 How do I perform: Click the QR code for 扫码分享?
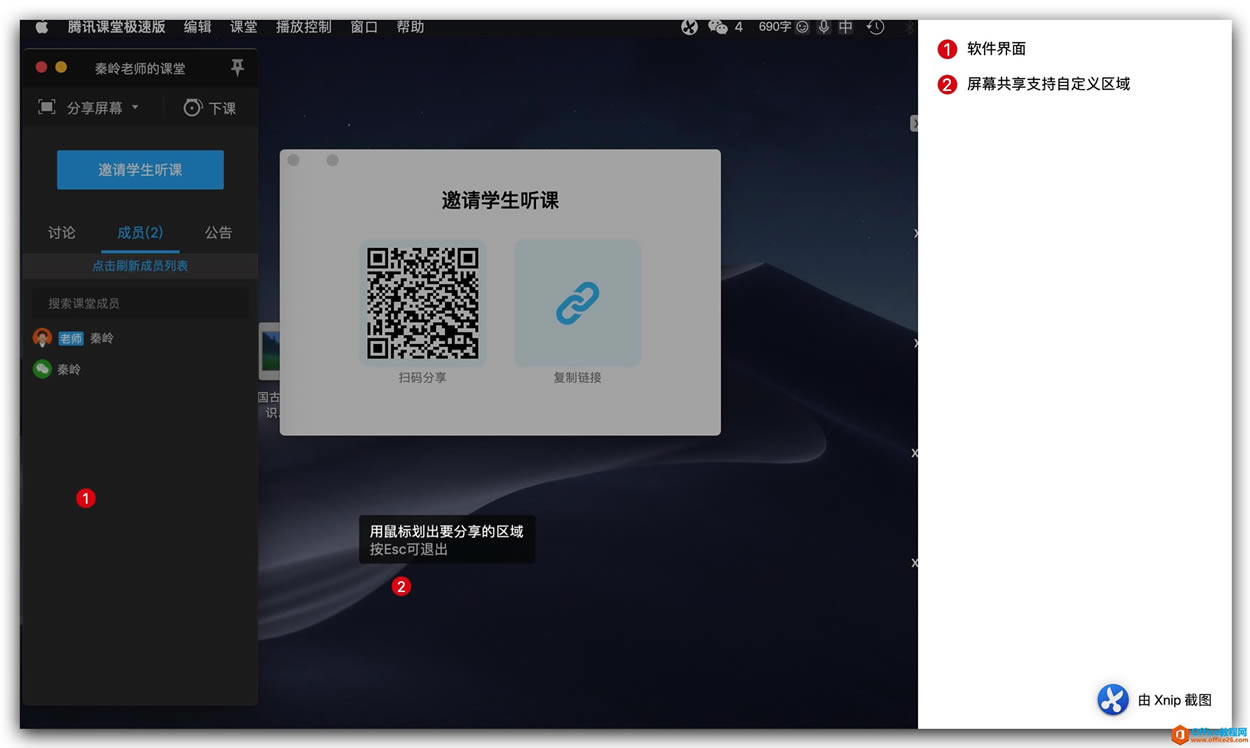pos(423,303)
